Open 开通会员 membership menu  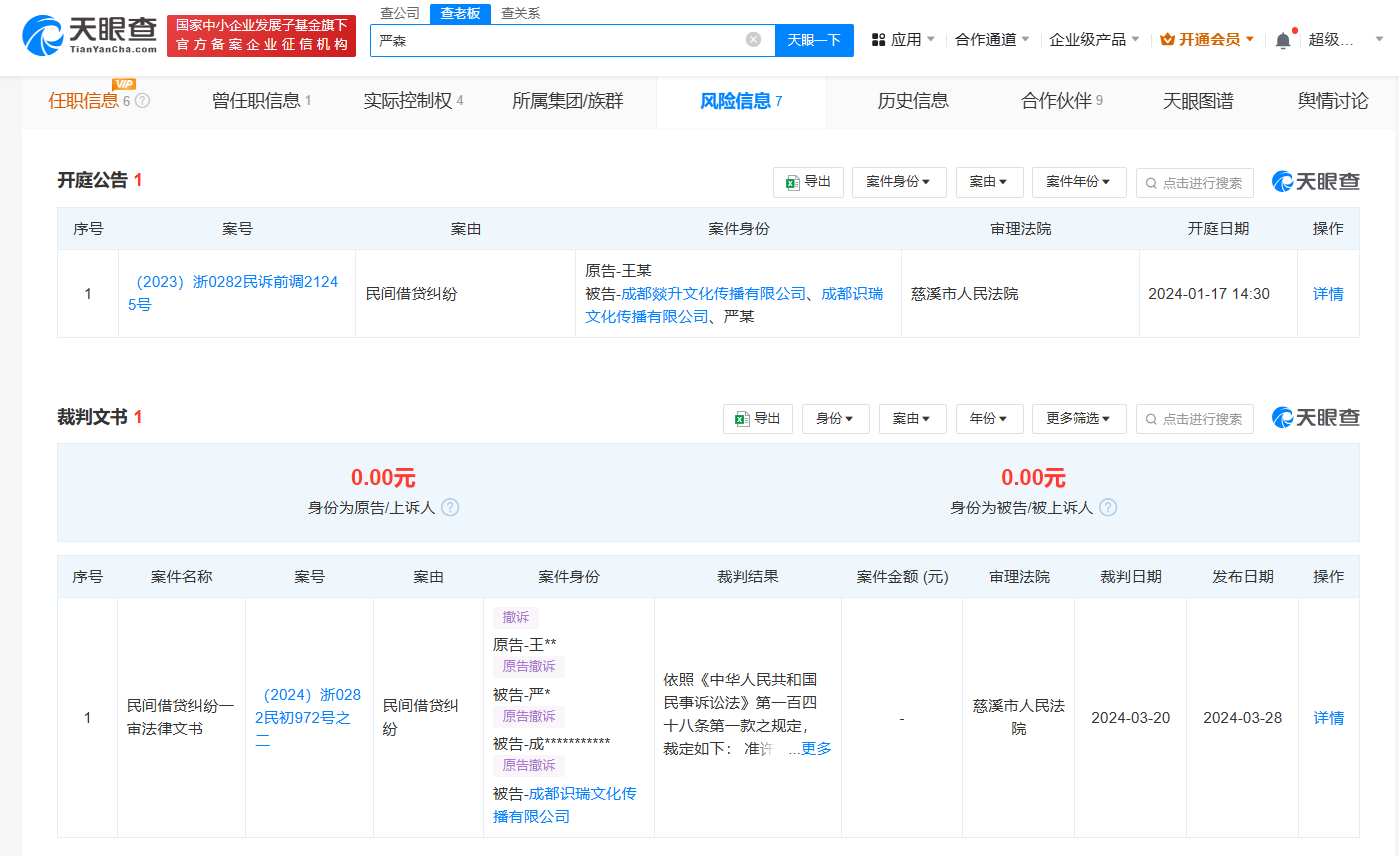point(1207,40)
